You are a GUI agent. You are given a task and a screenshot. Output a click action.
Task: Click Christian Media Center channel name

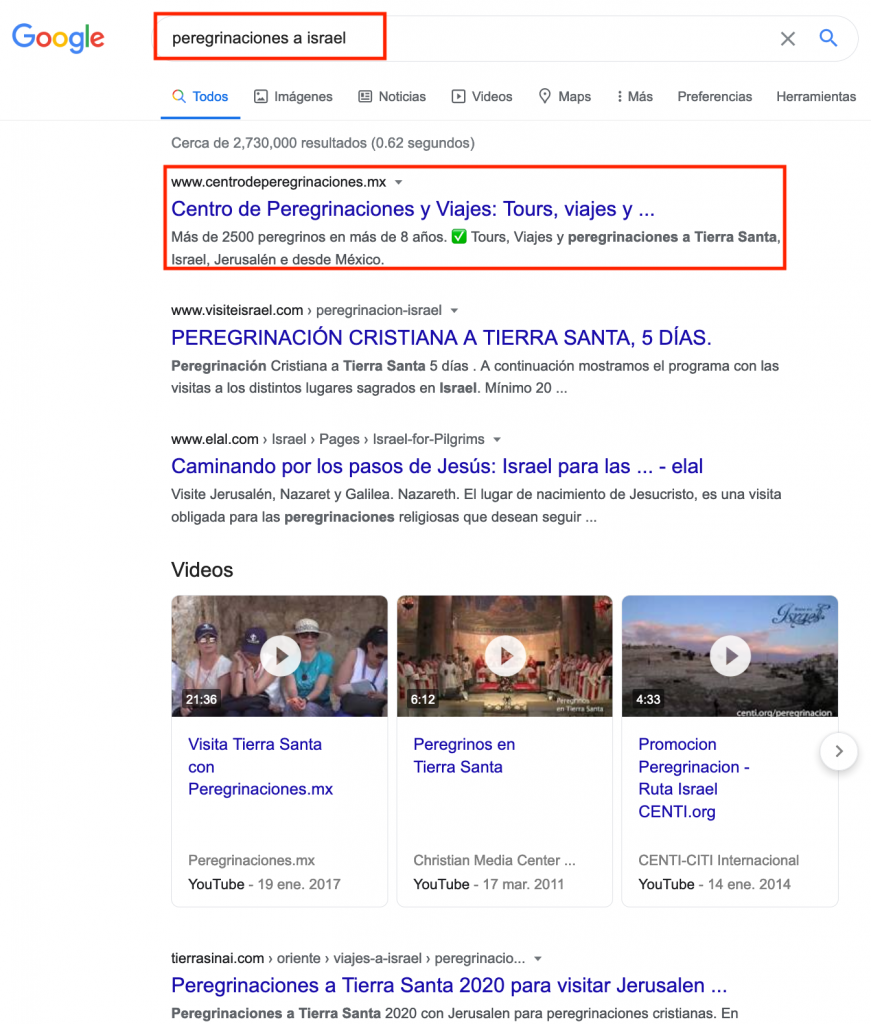(x=494, y=860)
